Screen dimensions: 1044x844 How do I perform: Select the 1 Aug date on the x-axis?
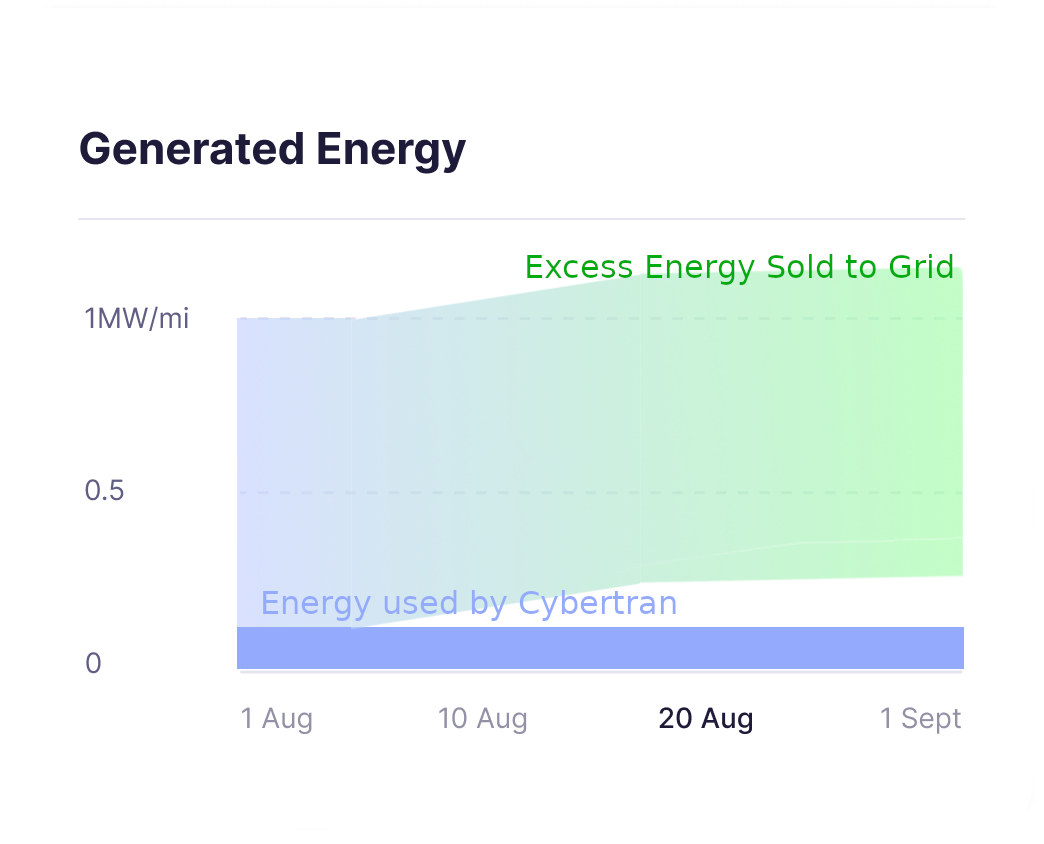point(277,718)
